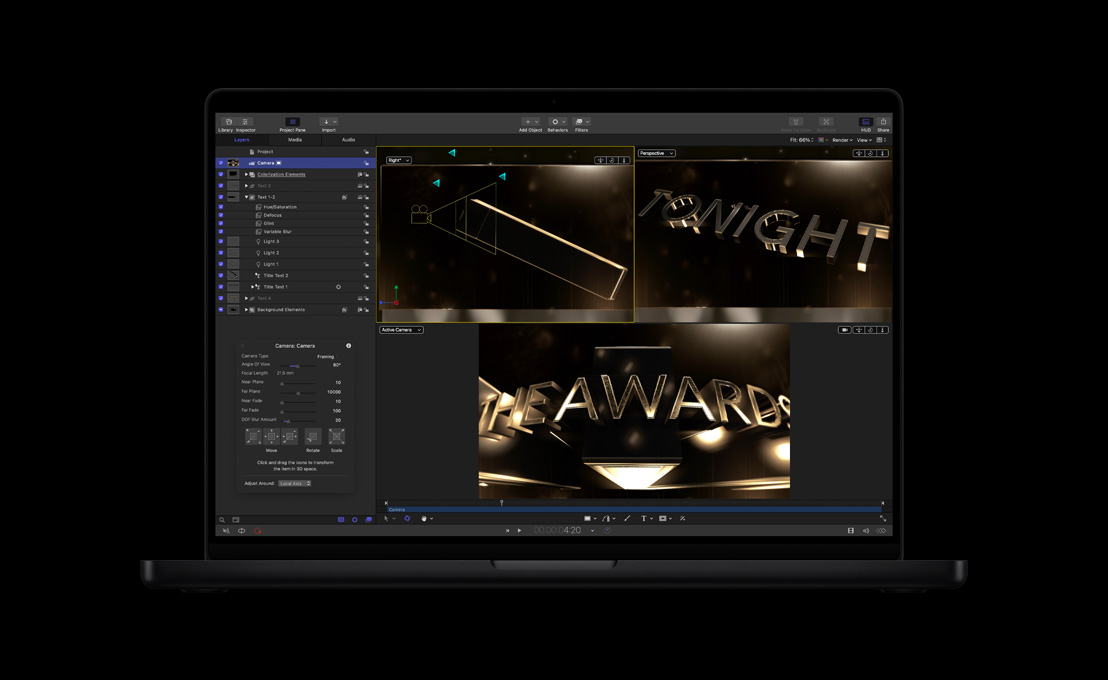The width and height of the screenshot is (1108, 680).
Task: Show the HUD
Action: pos(866,121)
